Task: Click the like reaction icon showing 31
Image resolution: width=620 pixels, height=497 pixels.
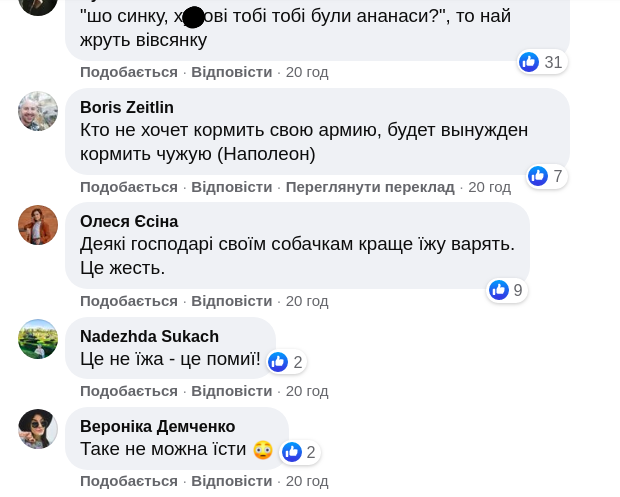Action: [x=529, y=62]
